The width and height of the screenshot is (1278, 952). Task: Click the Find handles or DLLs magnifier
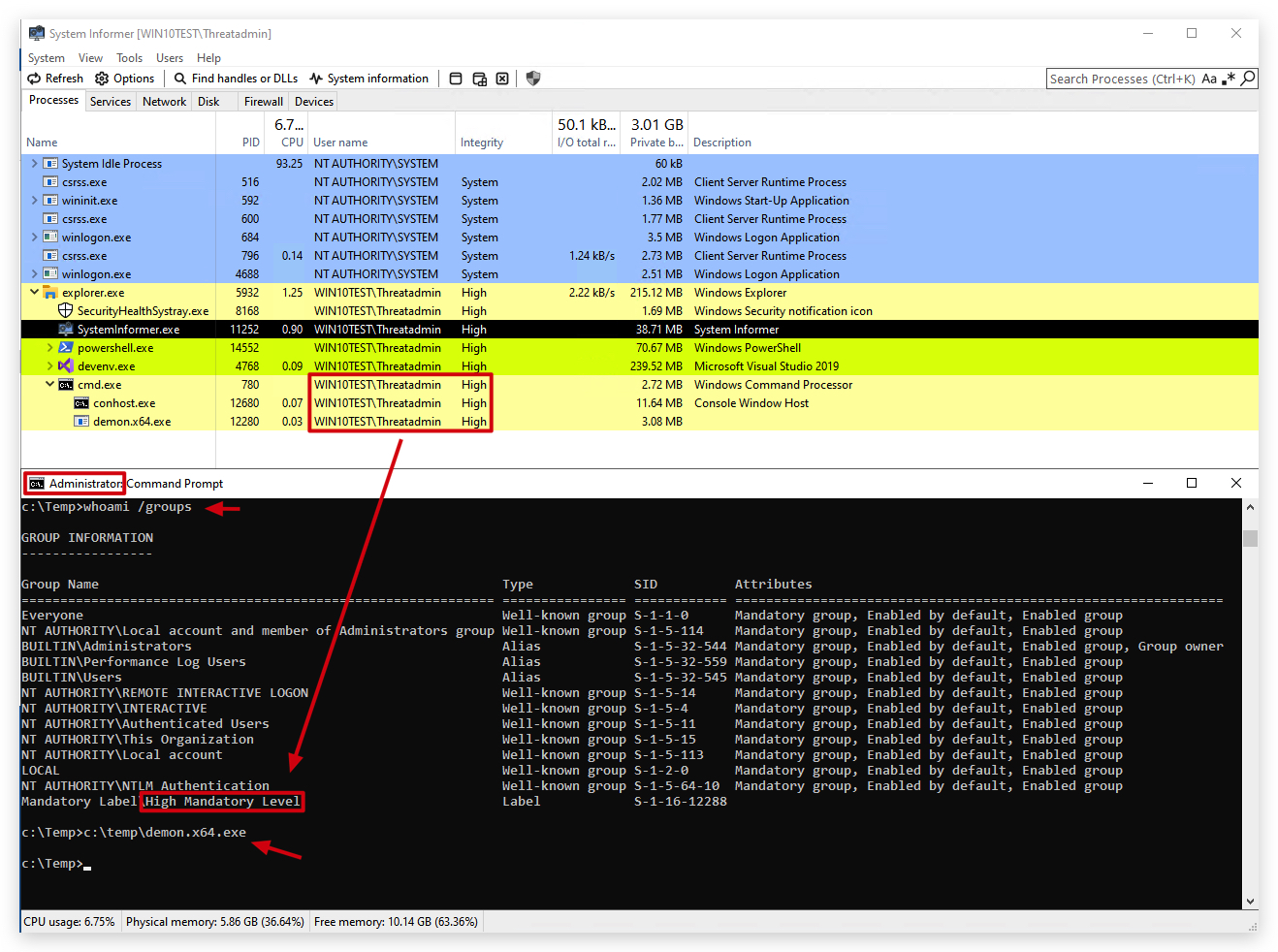coord(180,79)
